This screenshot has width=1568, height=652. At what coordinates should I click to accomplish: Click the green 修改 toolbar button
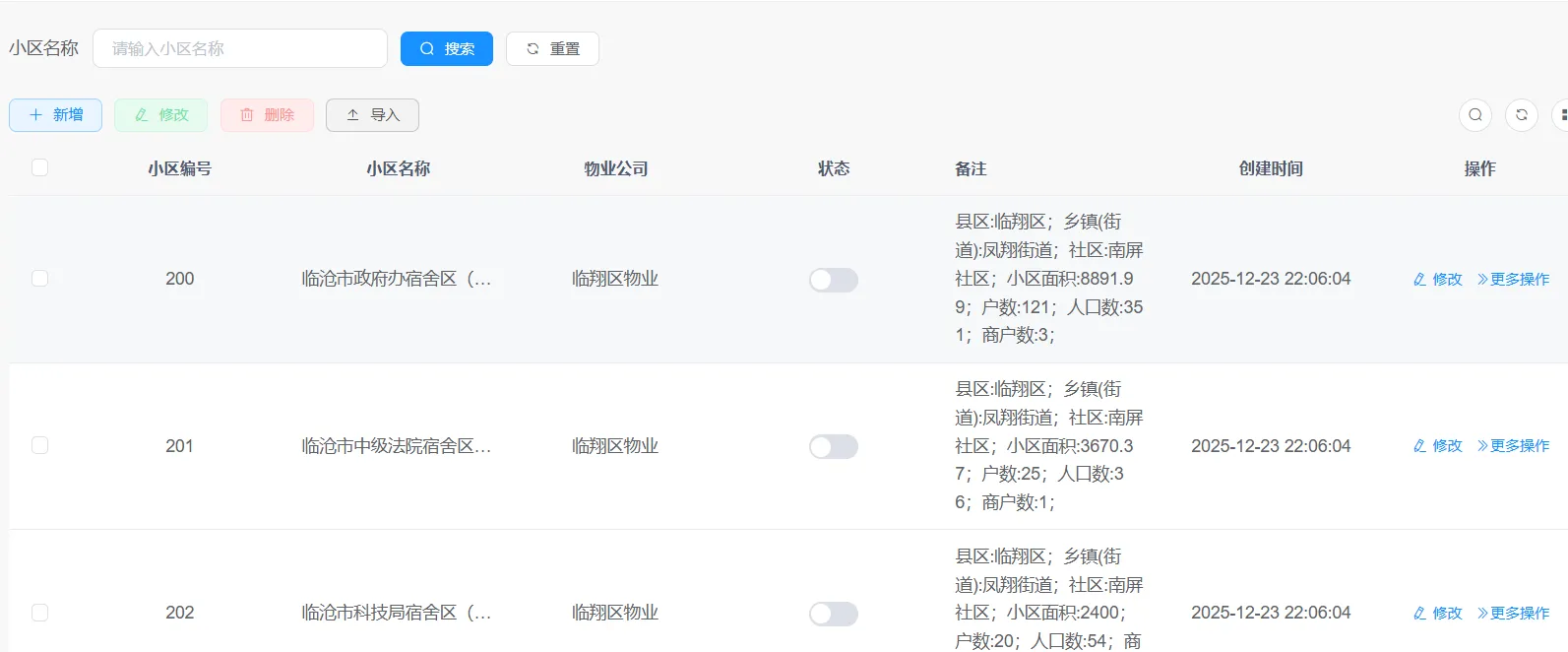point(160,115)
